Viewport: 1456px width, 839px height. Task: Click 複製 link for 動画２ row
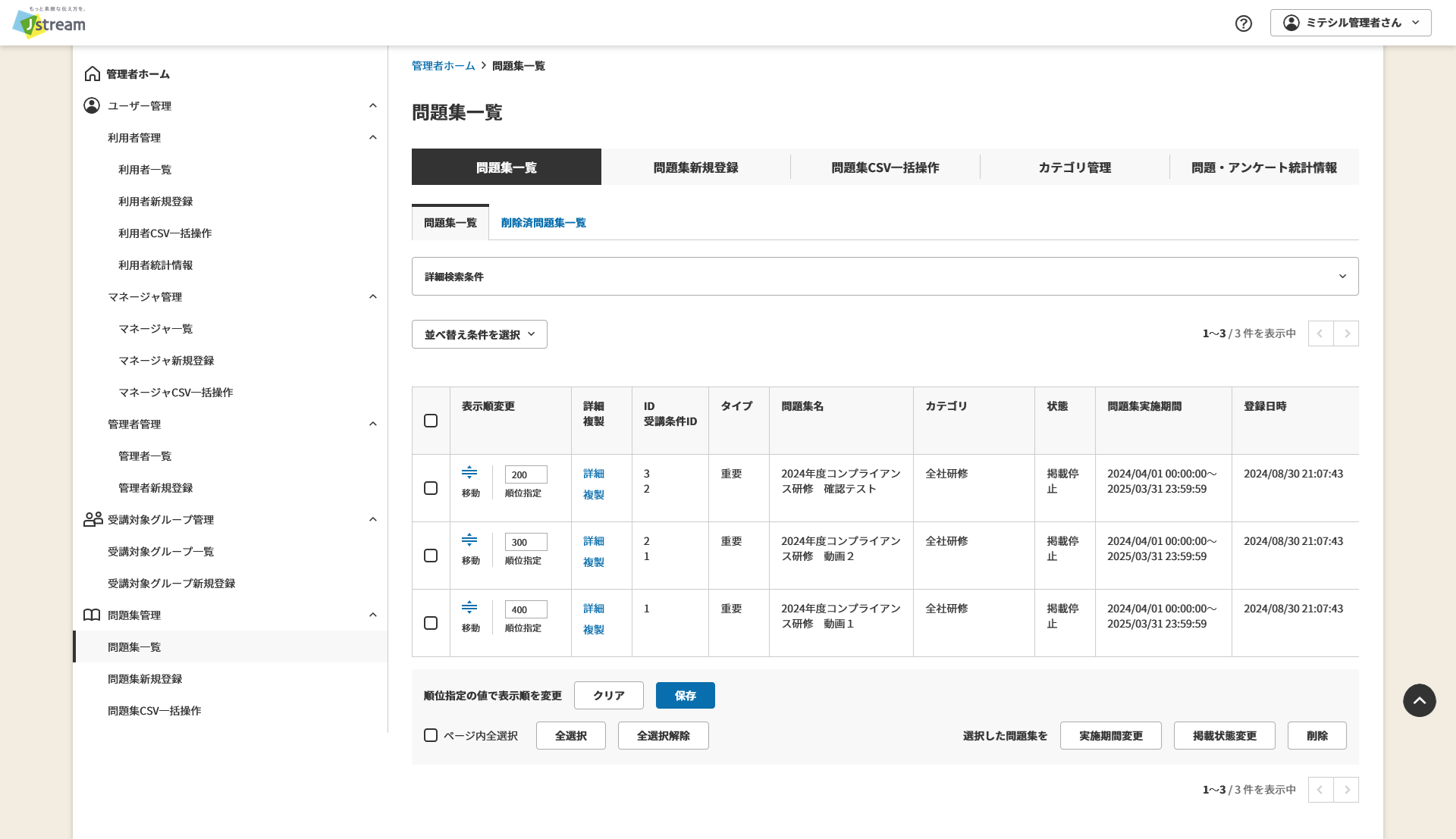pyautogui.click(x=594, y=562)
